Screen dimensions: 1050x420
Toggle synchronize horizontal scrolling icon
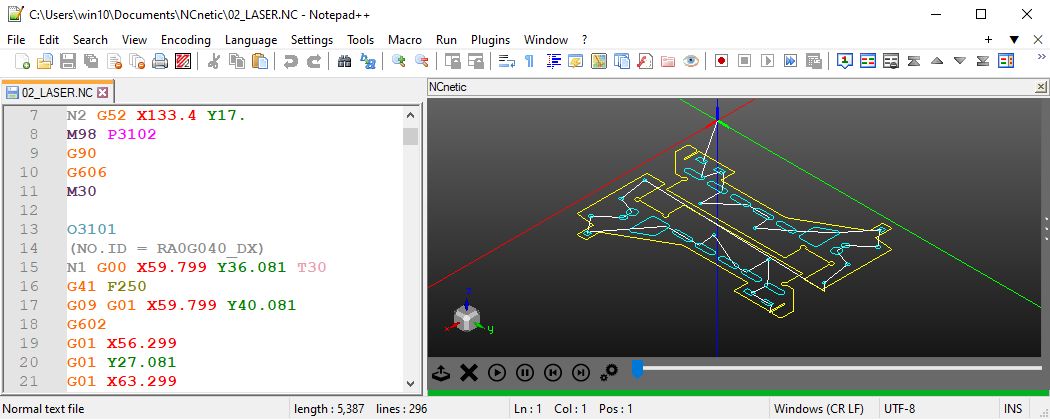click(476, 62)
